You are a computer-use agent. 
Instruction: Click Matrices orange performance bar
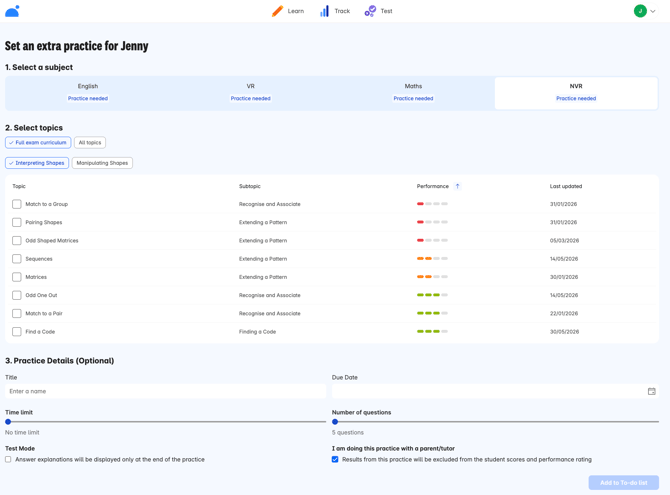[432, 277]
